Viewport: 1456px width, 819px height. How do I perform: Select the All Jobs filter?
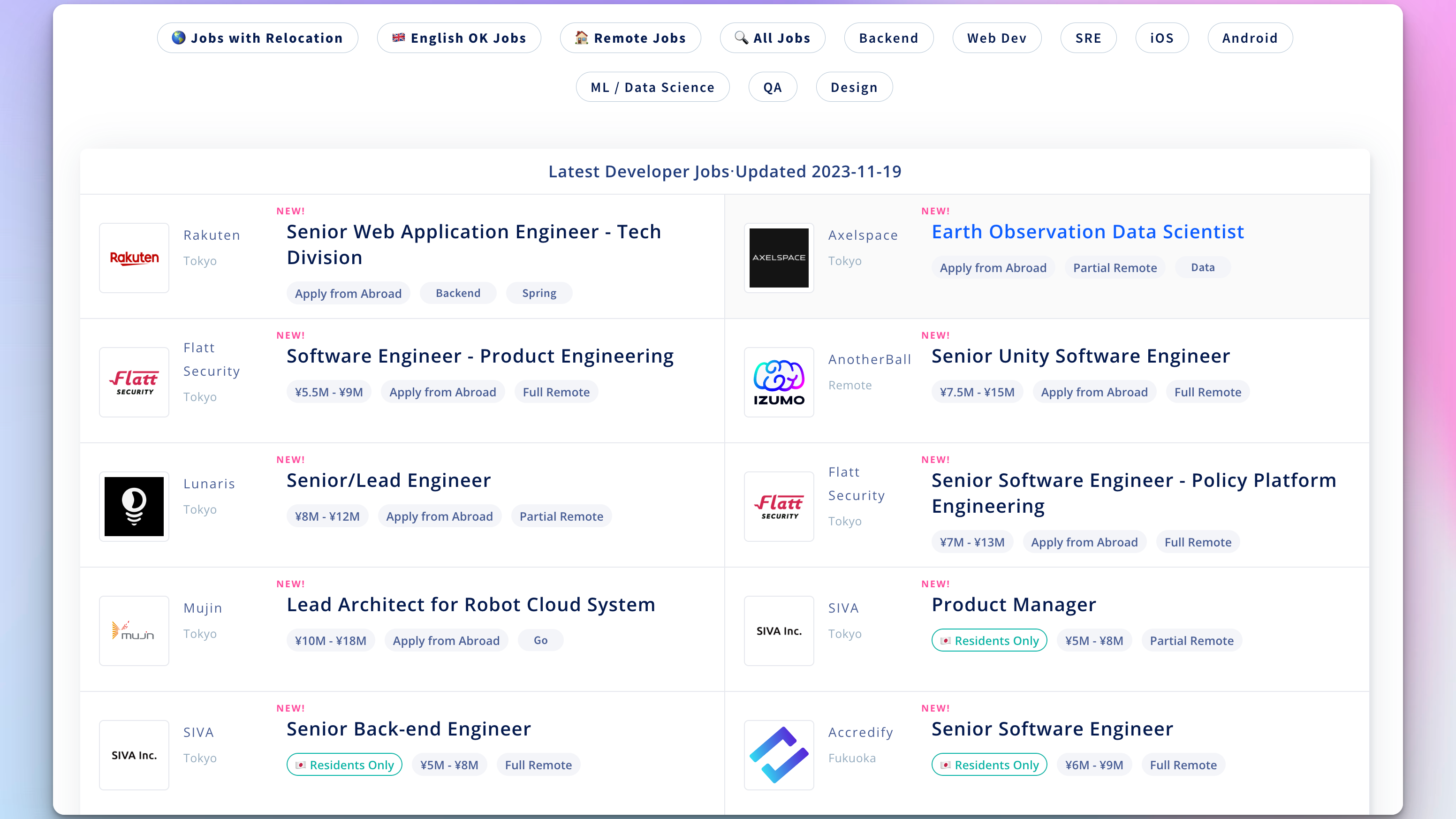[773, 38]
